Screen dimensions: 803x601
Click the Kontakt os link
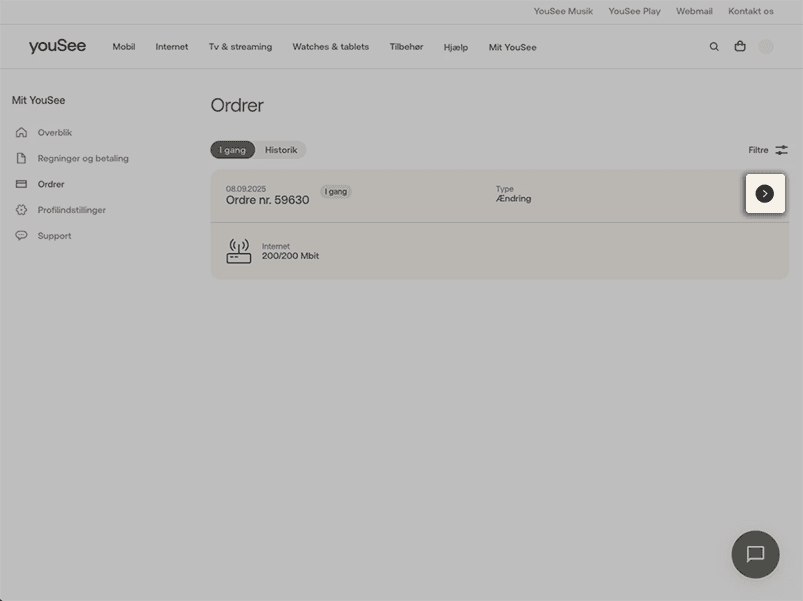coord(750,11)
